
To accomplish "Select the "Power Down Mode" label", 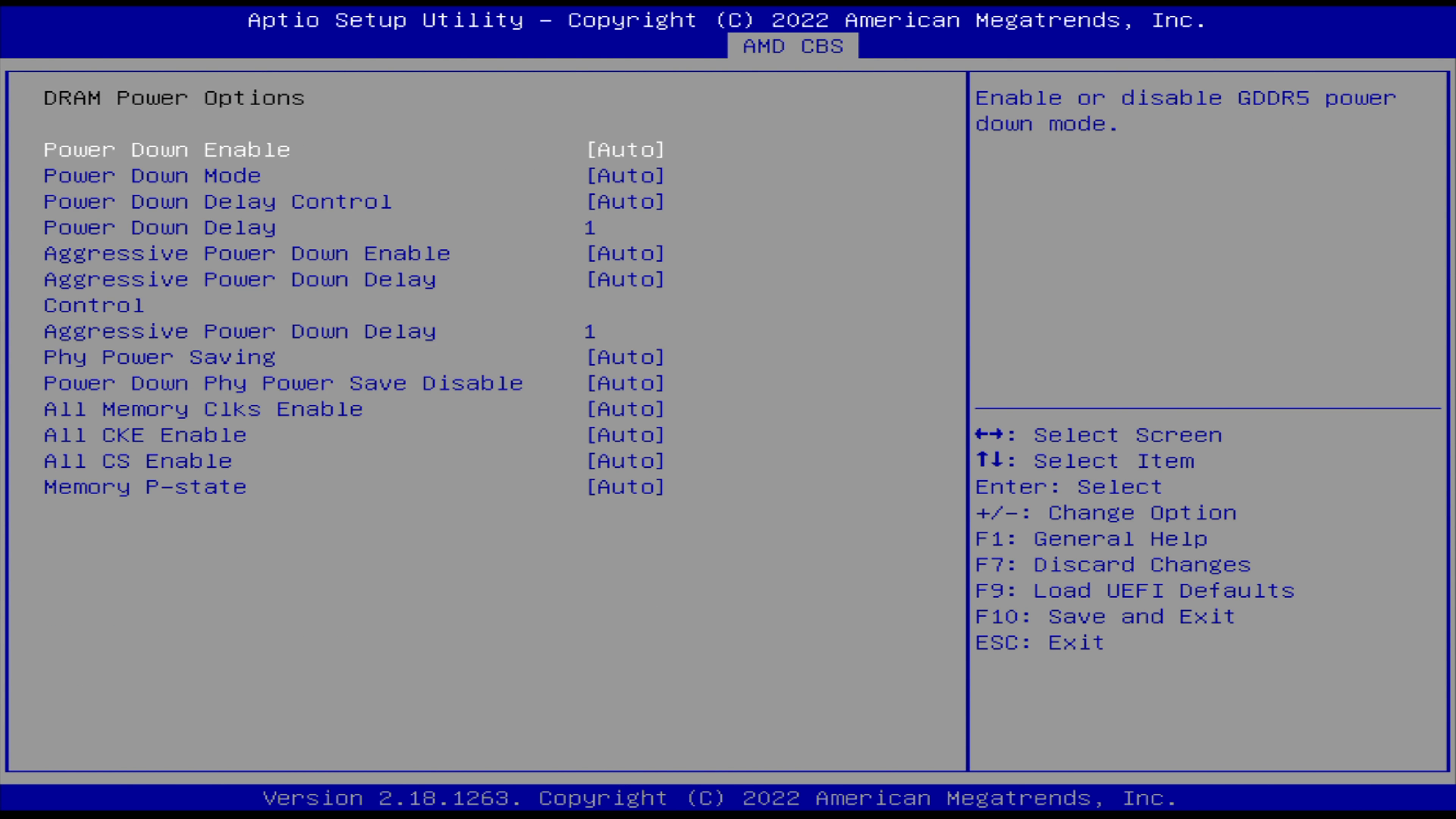I will pos(152,176).
